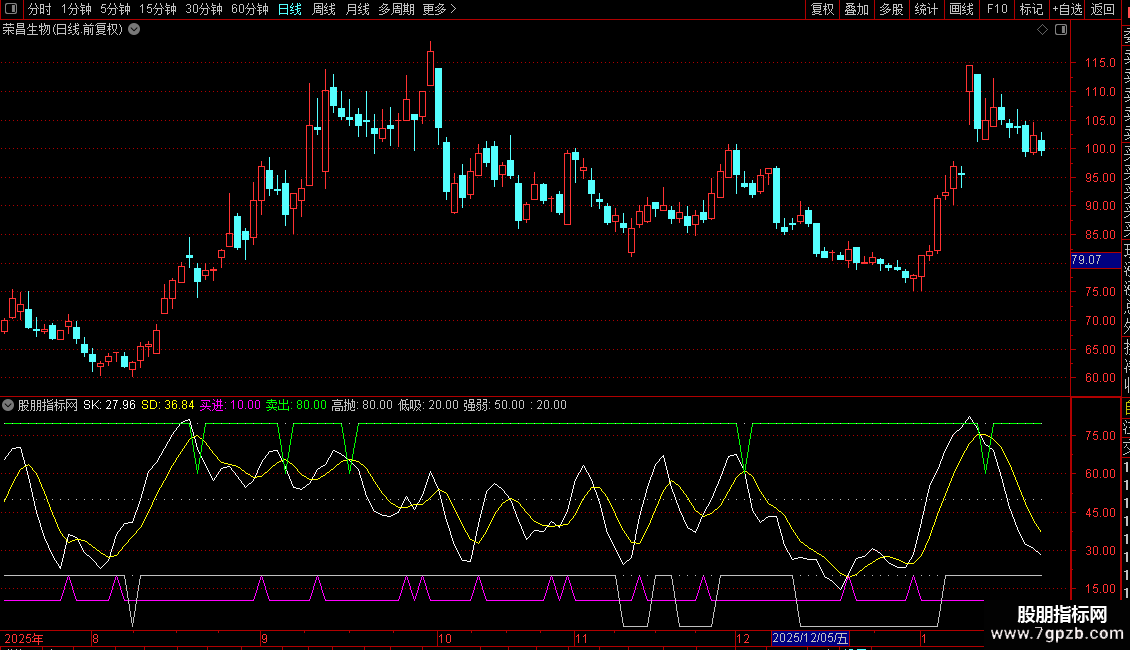The width and height of the screenshot is (1130, 650).
Task: Open the 标记 mark tool
Action: (x=1031, y=9)
